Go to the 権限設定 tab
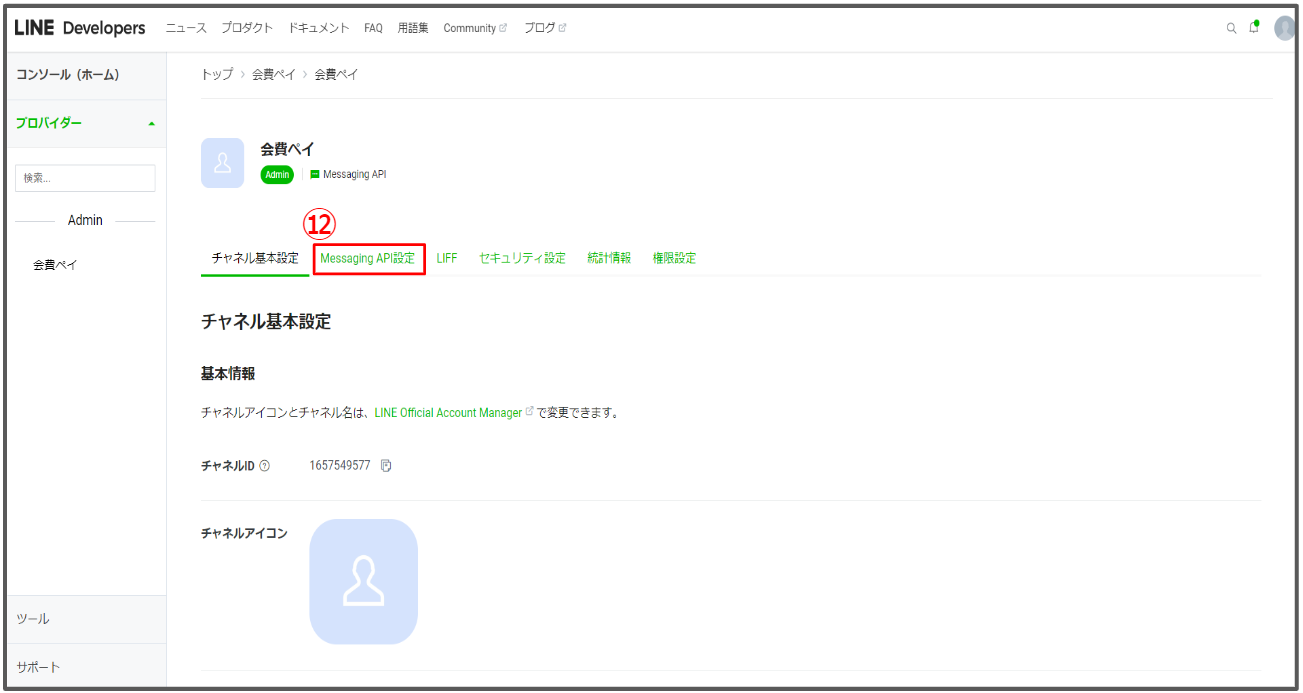1303x693 pixels. tap(674, 258)
